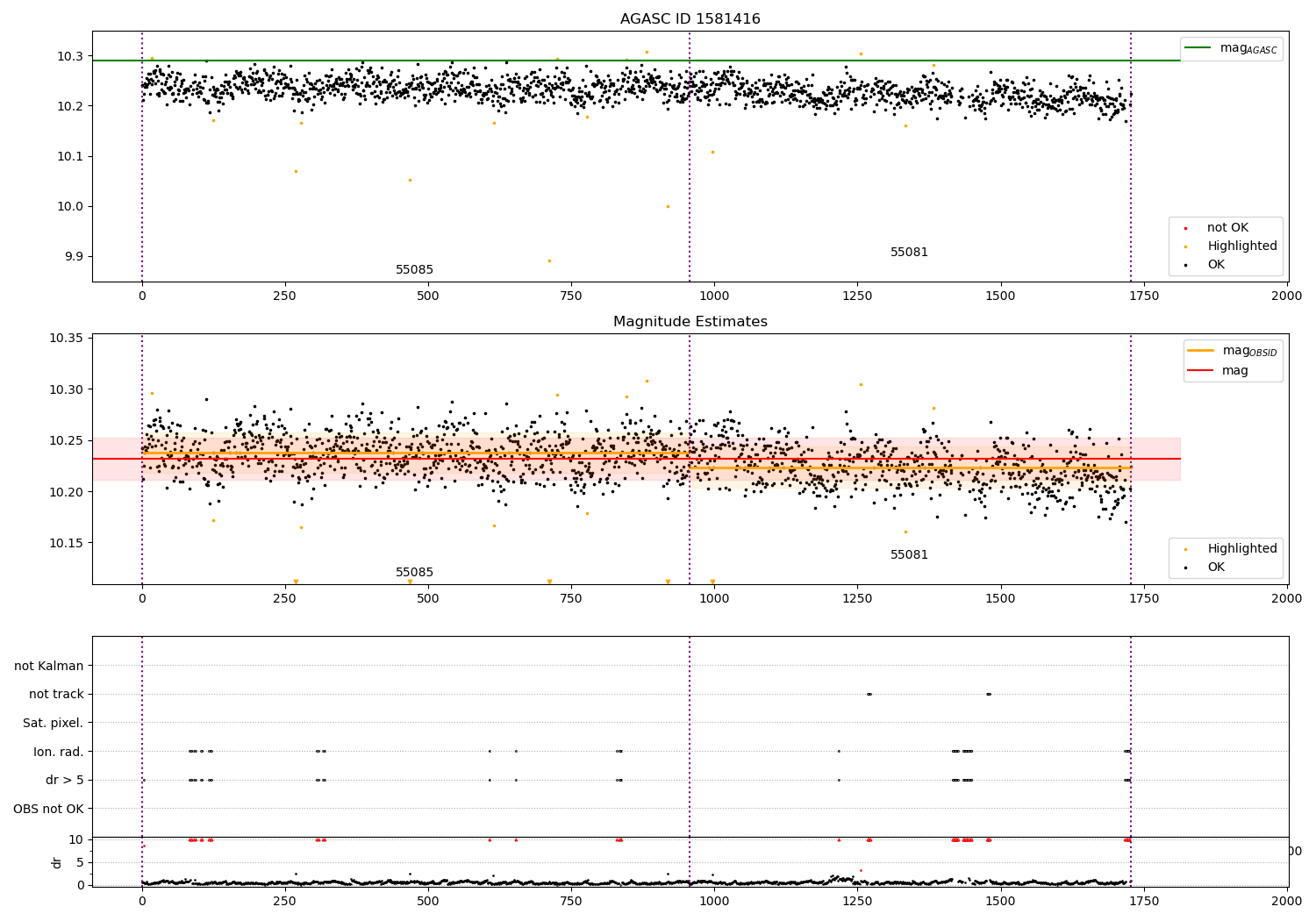Click the 10.0 y-axis tick in top plot
This screenshot has height=921, width=1316.
coord(70,207)
